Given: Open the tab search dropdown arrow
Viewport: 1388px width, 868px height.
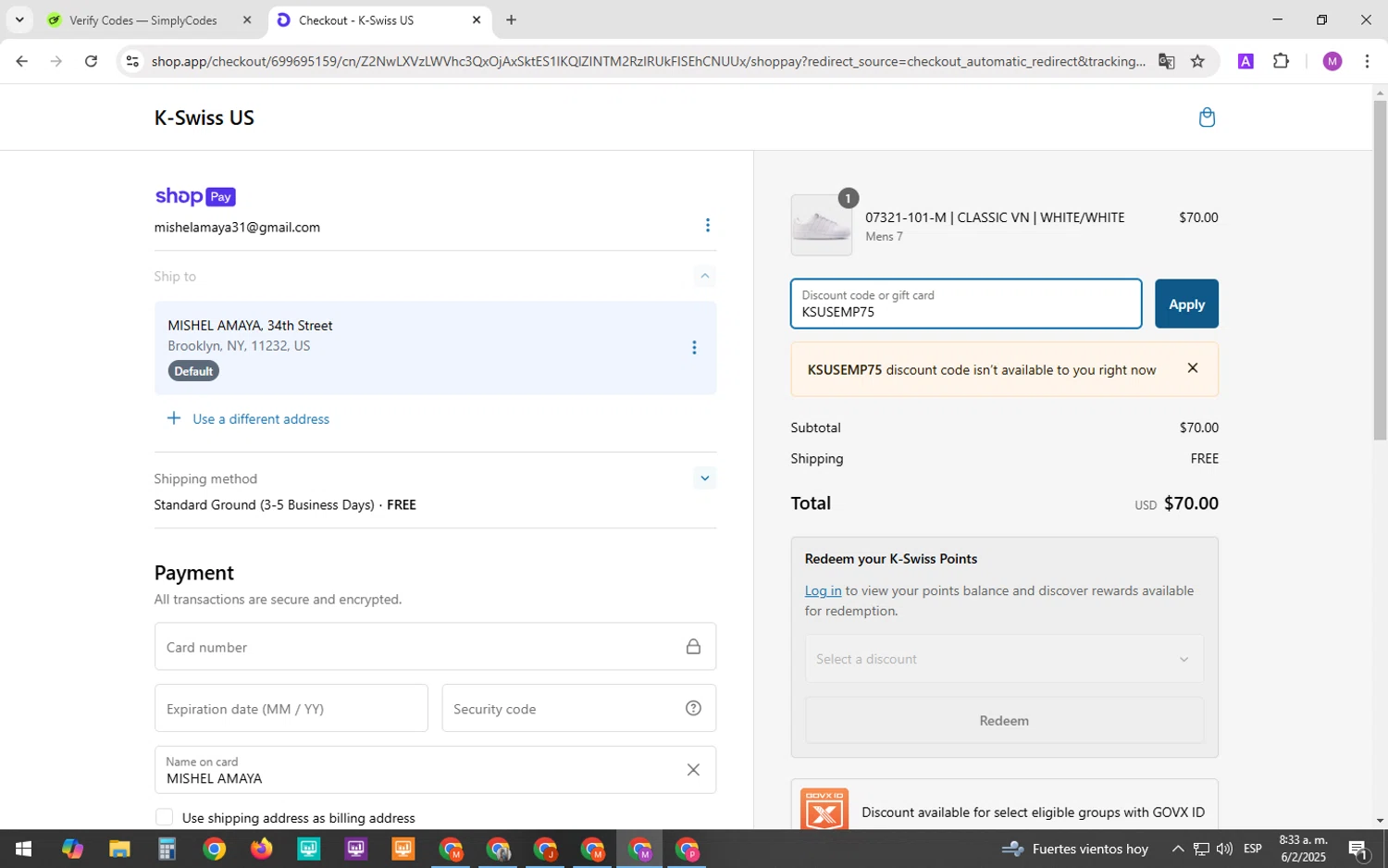Looking at the screenshot, I should (19, 19).
